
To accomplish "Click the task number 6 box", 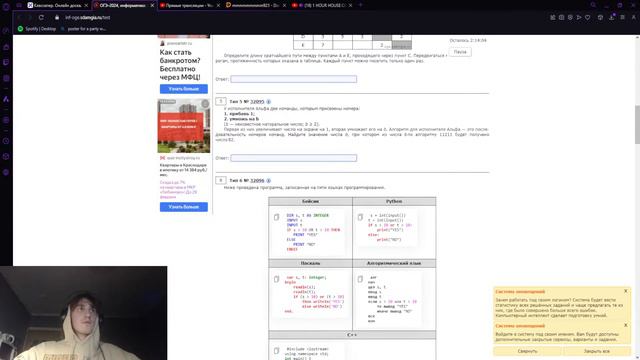I will 220,180.
